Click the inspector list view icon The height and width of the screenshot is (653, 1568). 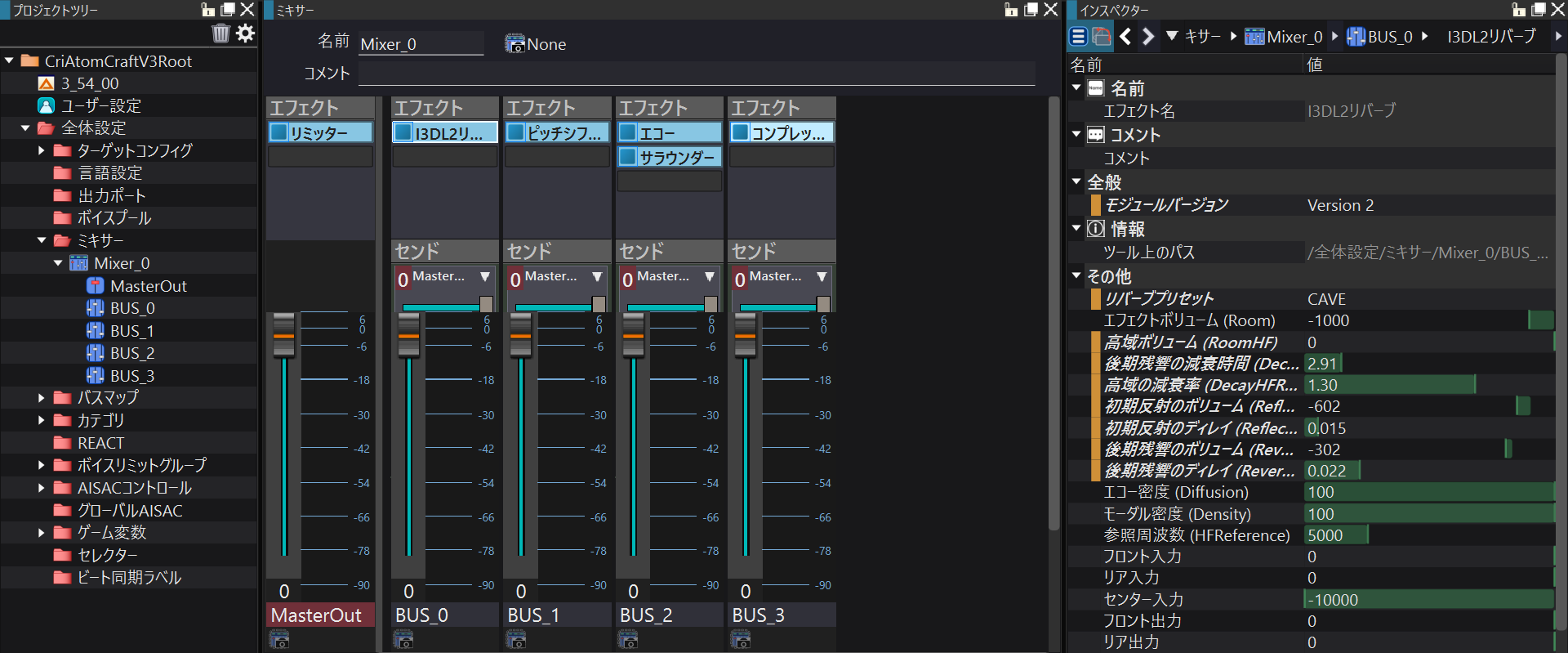[1078, 36]
